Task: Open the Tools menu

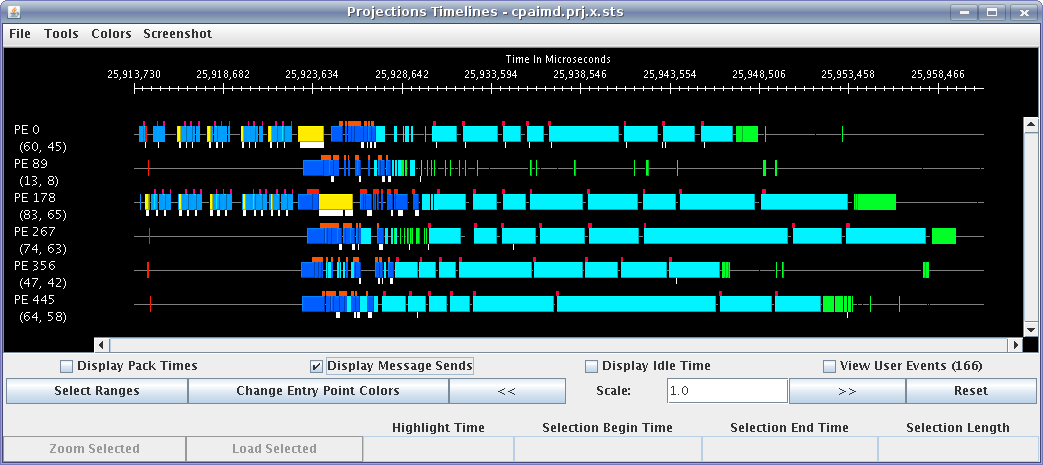Action: pyautogui.click(x=61, y=33)
